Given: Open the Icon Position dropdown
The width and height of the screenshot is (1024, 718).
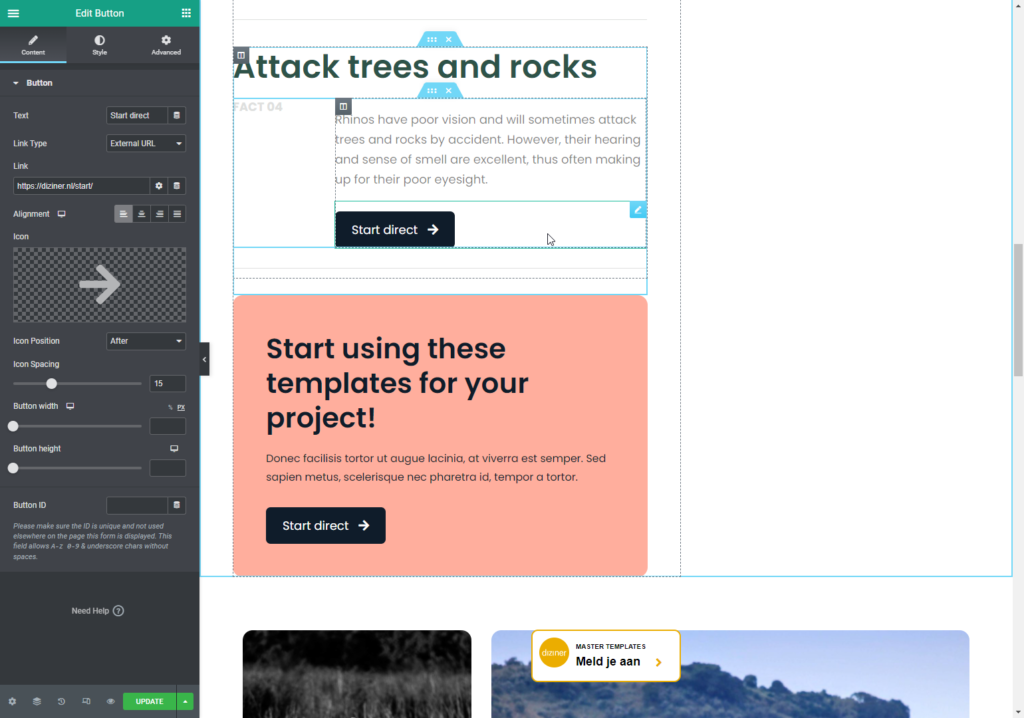Looking at the screenshot, I should (x=146, y=341).
